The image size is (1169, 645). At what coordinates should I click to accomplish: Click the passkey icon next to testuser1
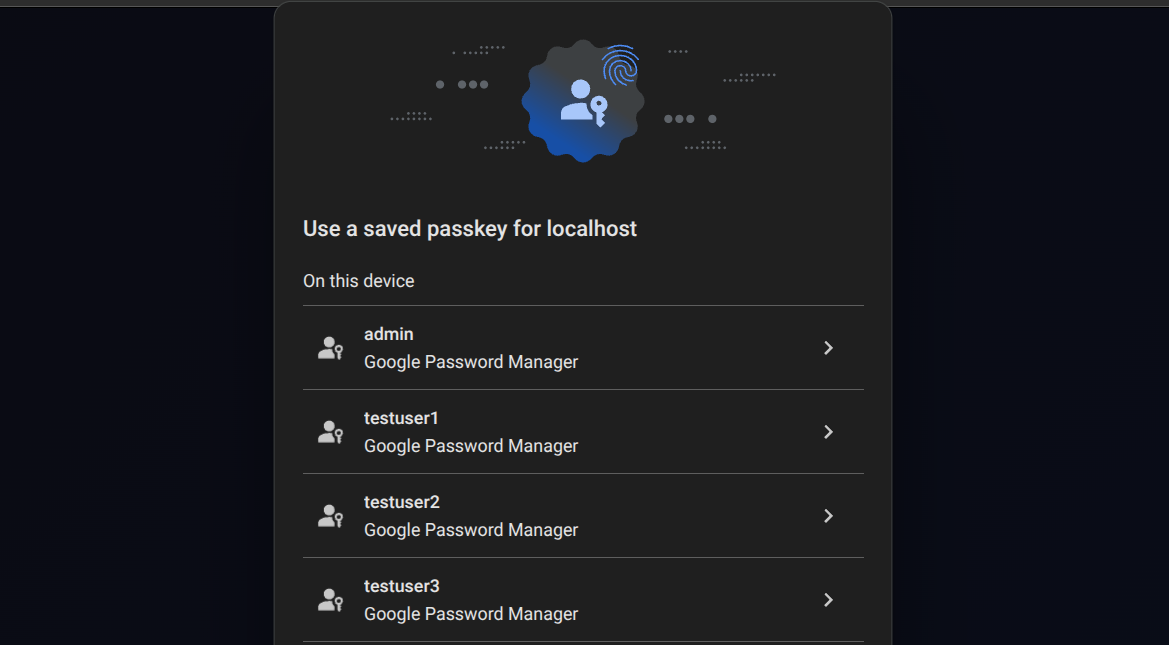click(330, 431)
